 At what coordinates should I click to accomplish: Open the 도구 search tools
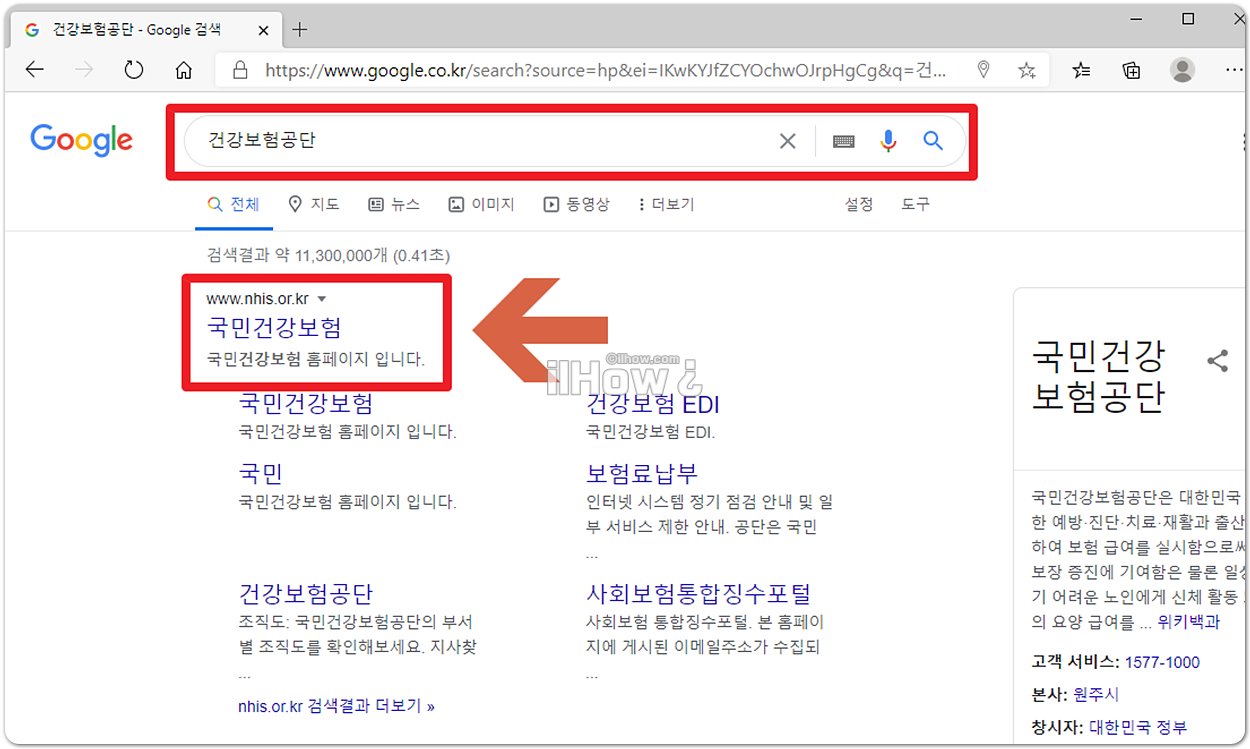[915, 204]
